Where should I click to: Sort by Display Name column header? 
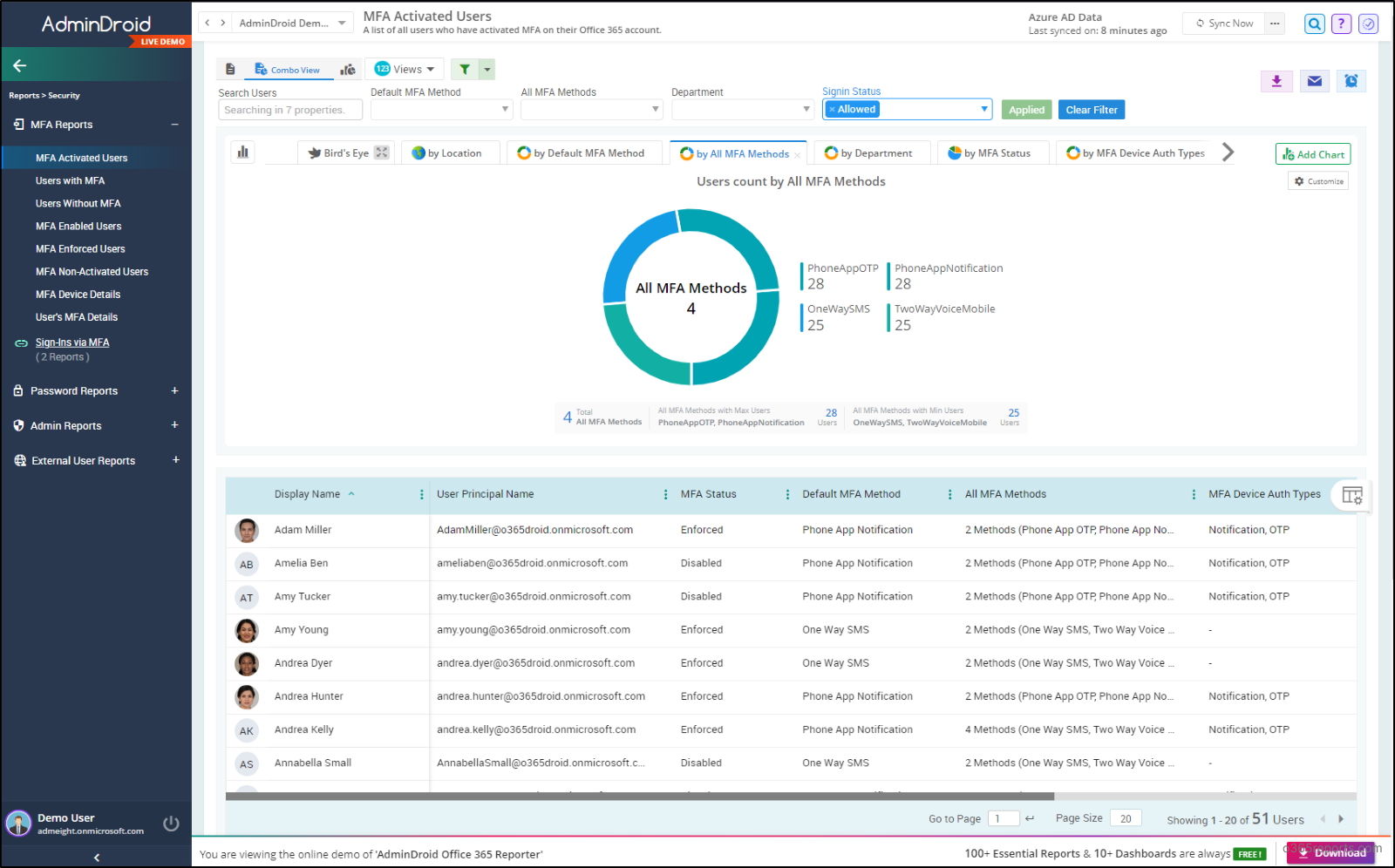point(307,494)
